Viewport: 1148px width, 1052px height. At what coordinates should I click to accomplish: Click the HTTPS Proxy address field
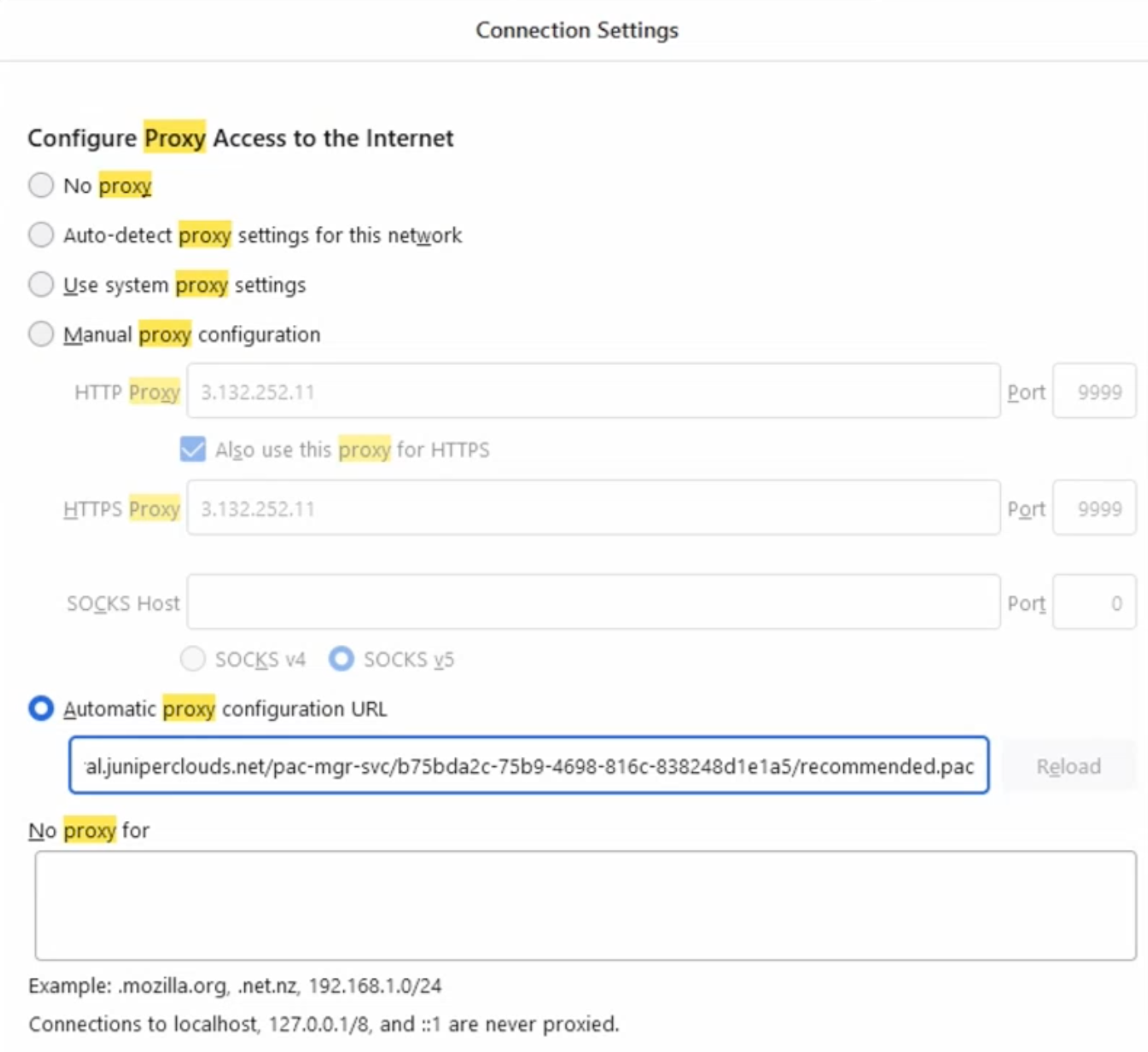click(593, 508)
